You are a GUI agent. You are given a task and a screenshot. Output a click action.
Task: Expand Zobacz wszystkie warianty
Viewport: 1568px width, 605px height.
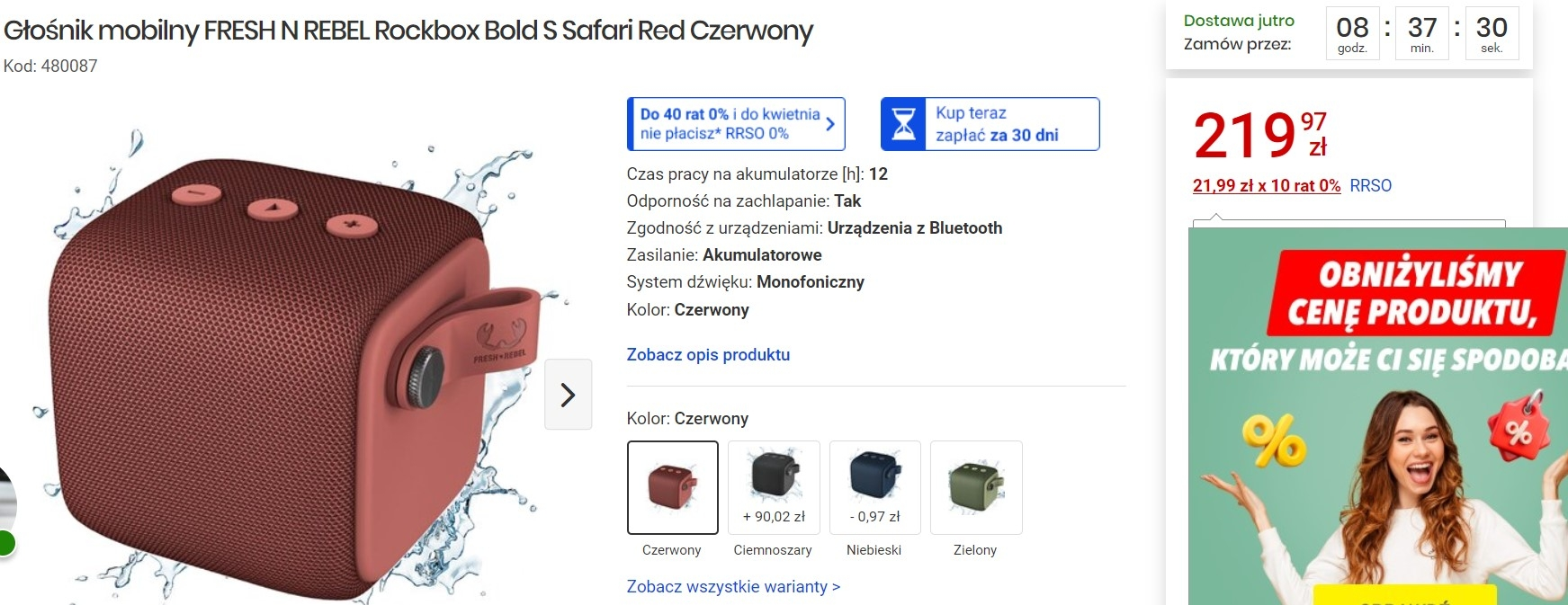(733, 587)
